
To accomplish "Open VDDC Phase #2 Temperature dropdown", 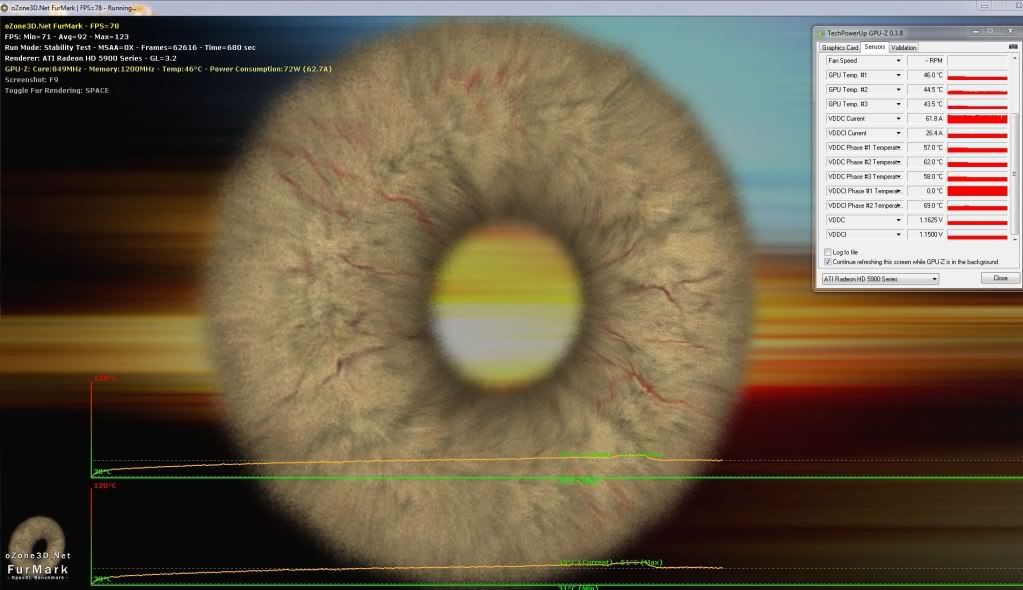I will coord(898,162).
